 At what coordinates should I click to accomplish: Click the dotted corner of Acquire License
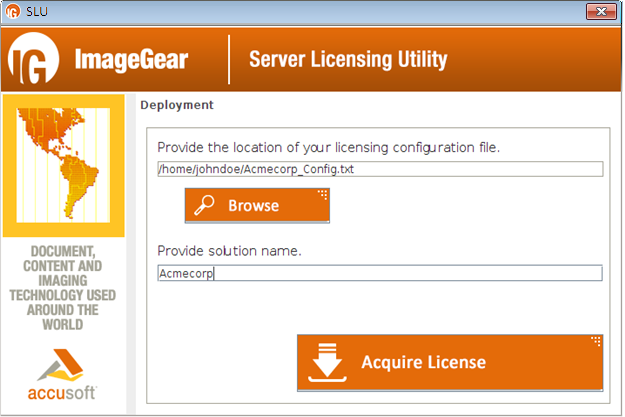596,342
